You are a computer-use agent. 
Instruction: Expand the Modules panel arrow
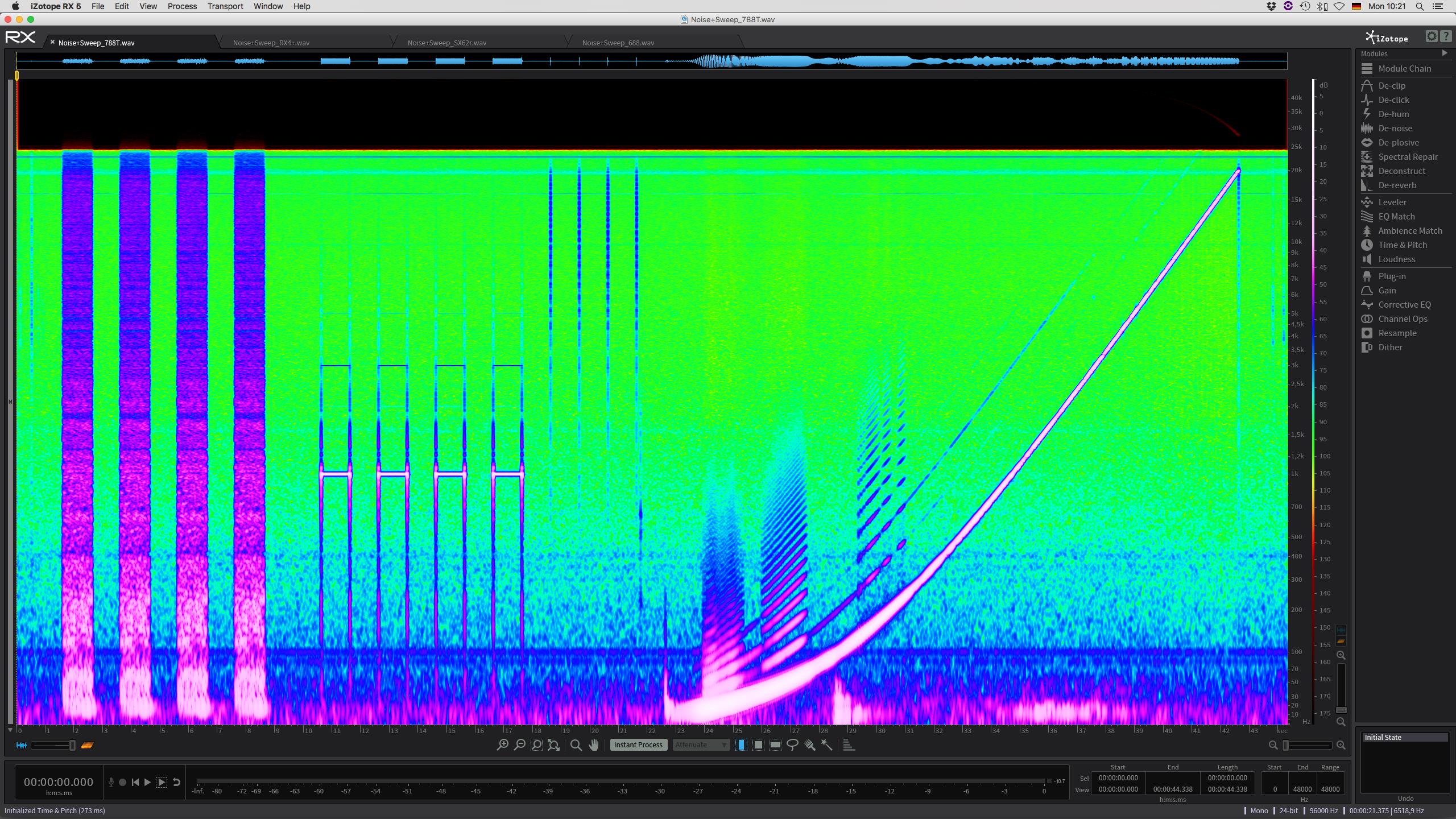pyautogui.click(x=1444, y=53)
